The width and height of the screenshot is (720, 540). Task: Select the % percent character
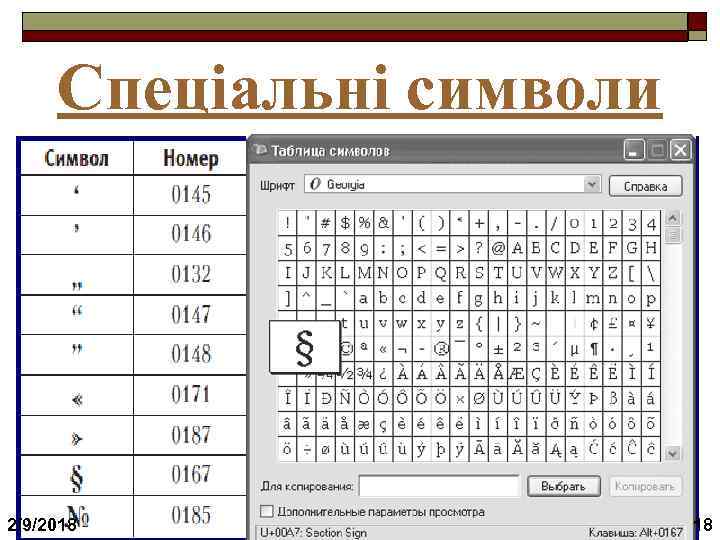(x=364, y=223)
